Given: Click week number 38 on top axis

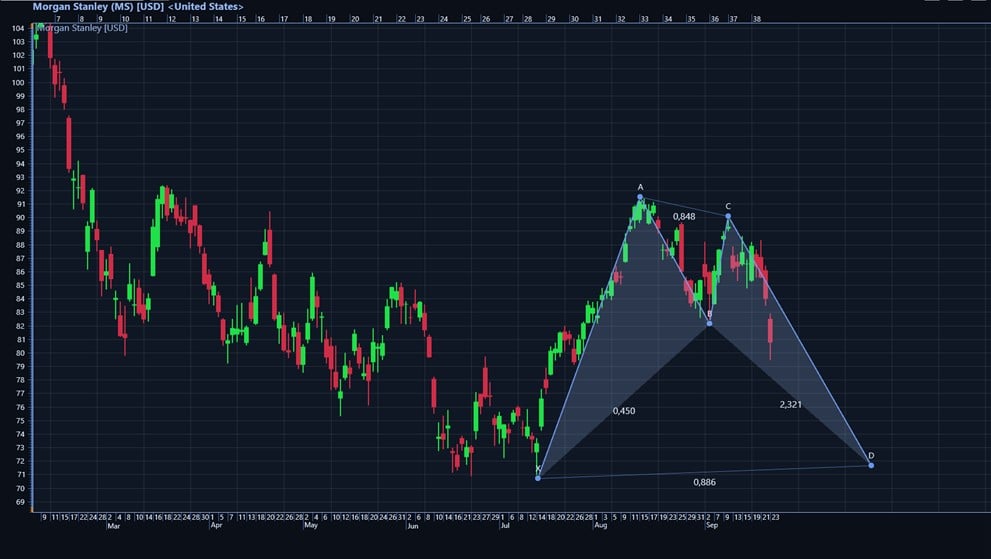Looking at the screenshot, I should [757, 19].
